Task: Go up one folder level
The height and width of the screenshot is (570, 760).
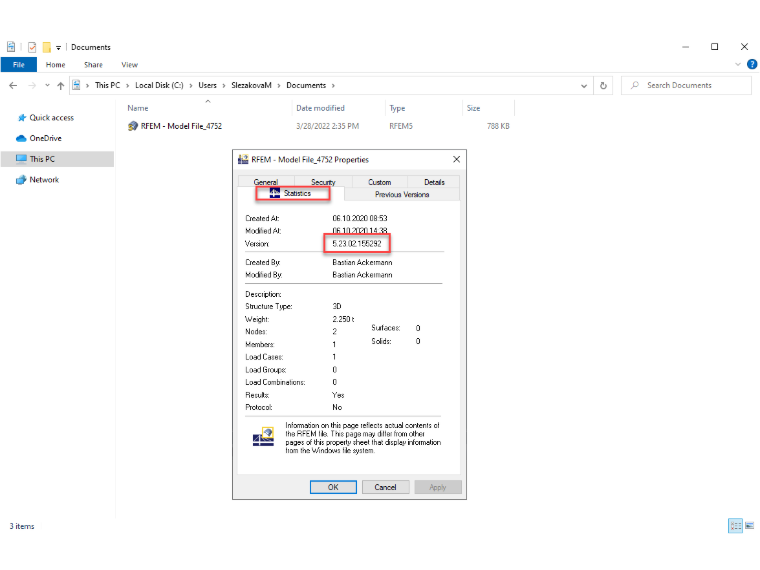Action: (61, 86)
